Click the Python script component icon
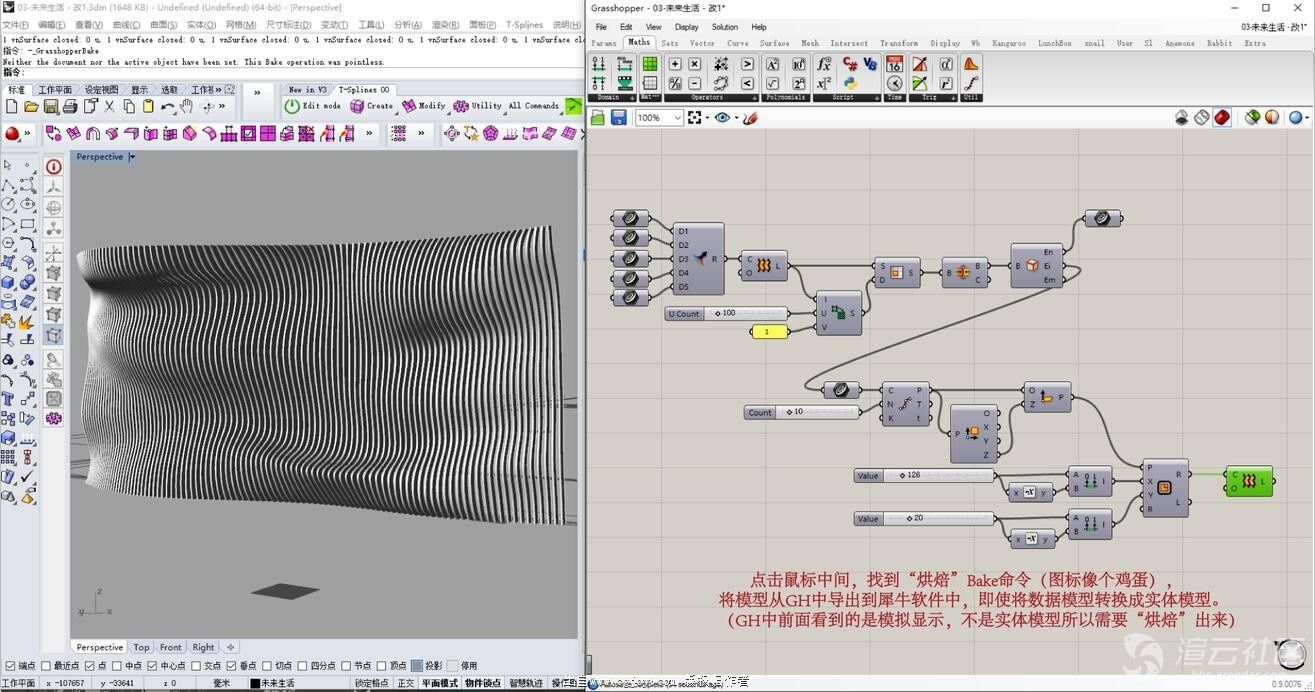 point(850,83)
